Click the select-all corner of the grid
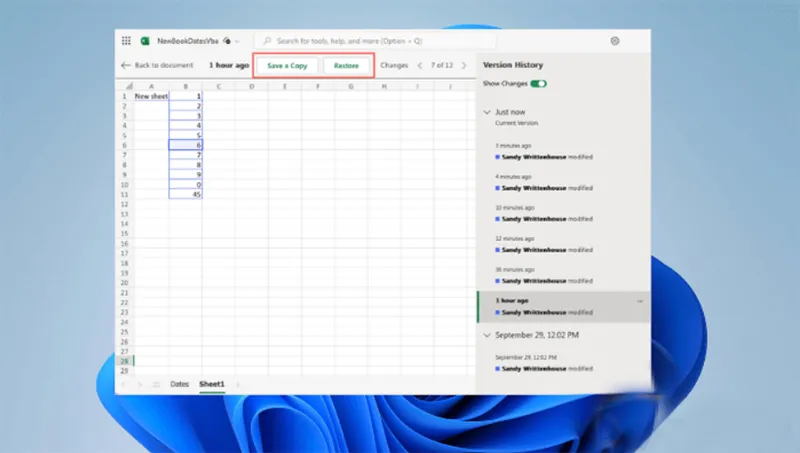 (129, 86)
